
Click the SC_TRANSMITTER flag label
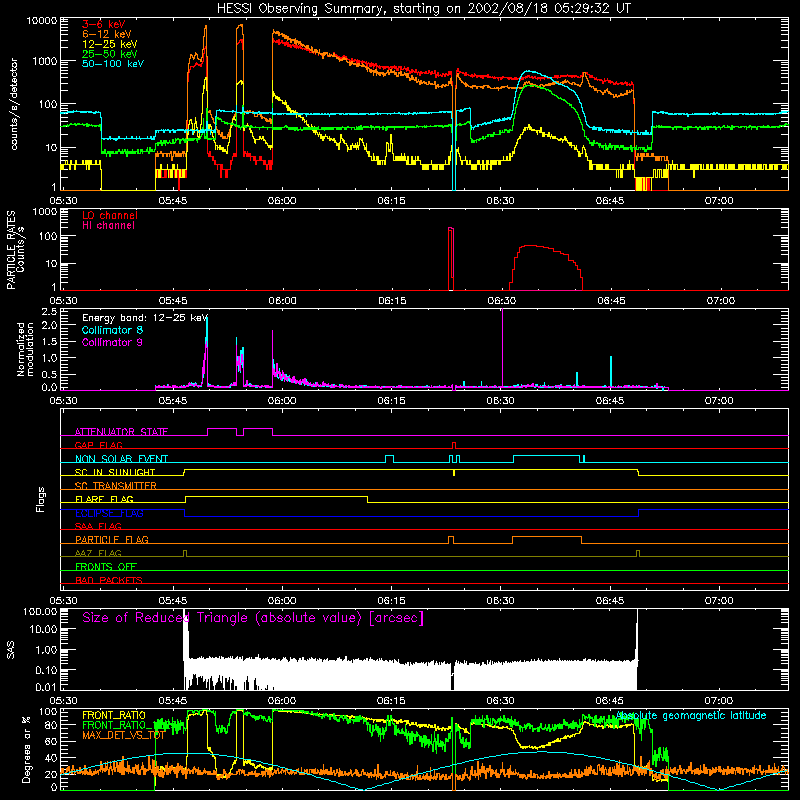click(115, 486)
